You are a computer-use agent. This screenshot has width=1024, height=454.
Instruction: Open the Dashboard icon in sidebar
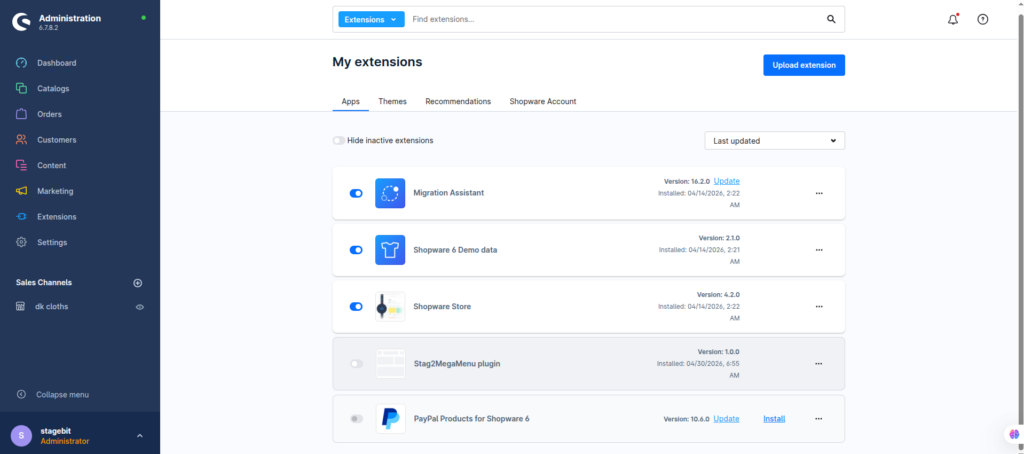[x=22, y=63]
